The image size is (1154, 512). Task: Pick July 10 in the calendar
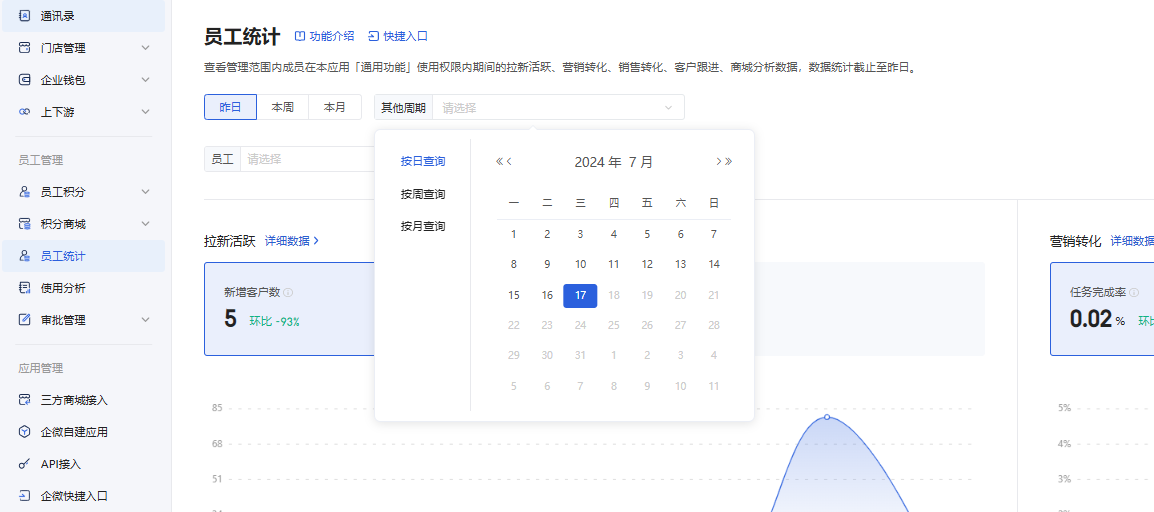(580, 265)
